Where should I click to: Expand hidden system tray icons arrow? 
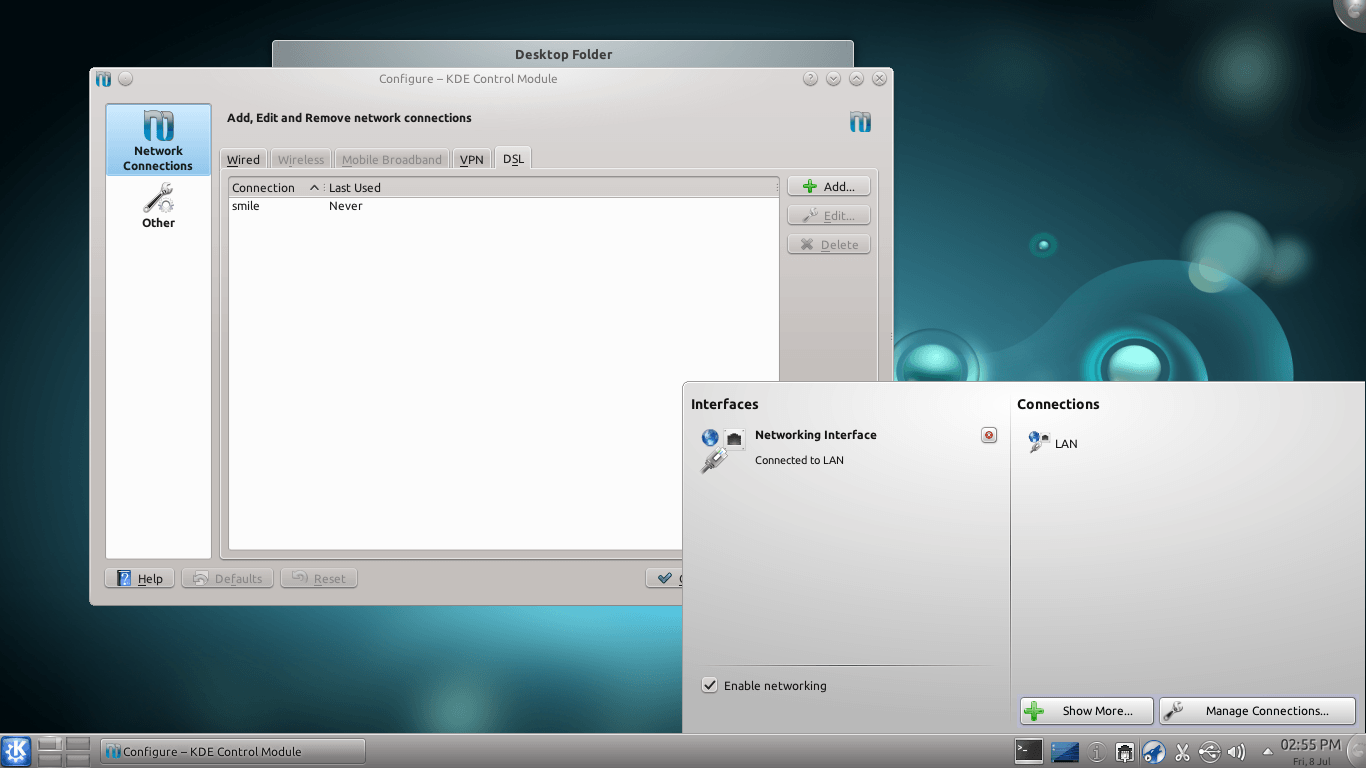(x=1268, y=751)
